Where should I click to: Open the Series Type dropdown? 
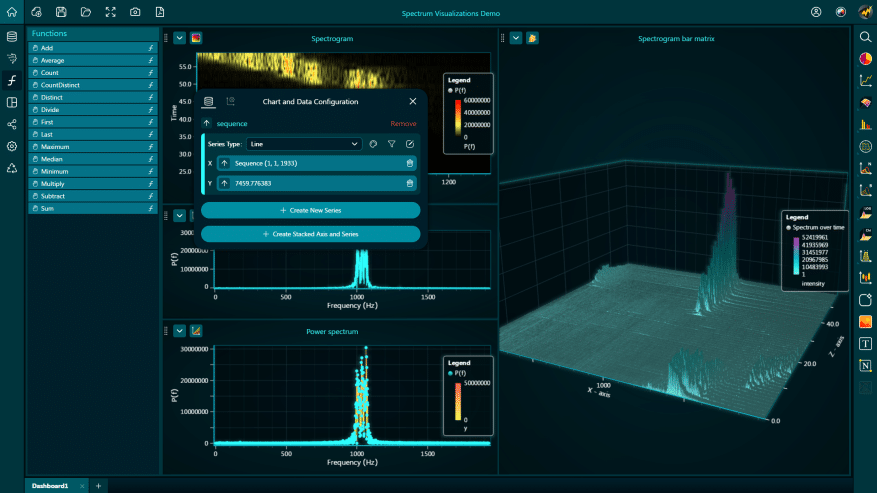(x=303, y=144)
